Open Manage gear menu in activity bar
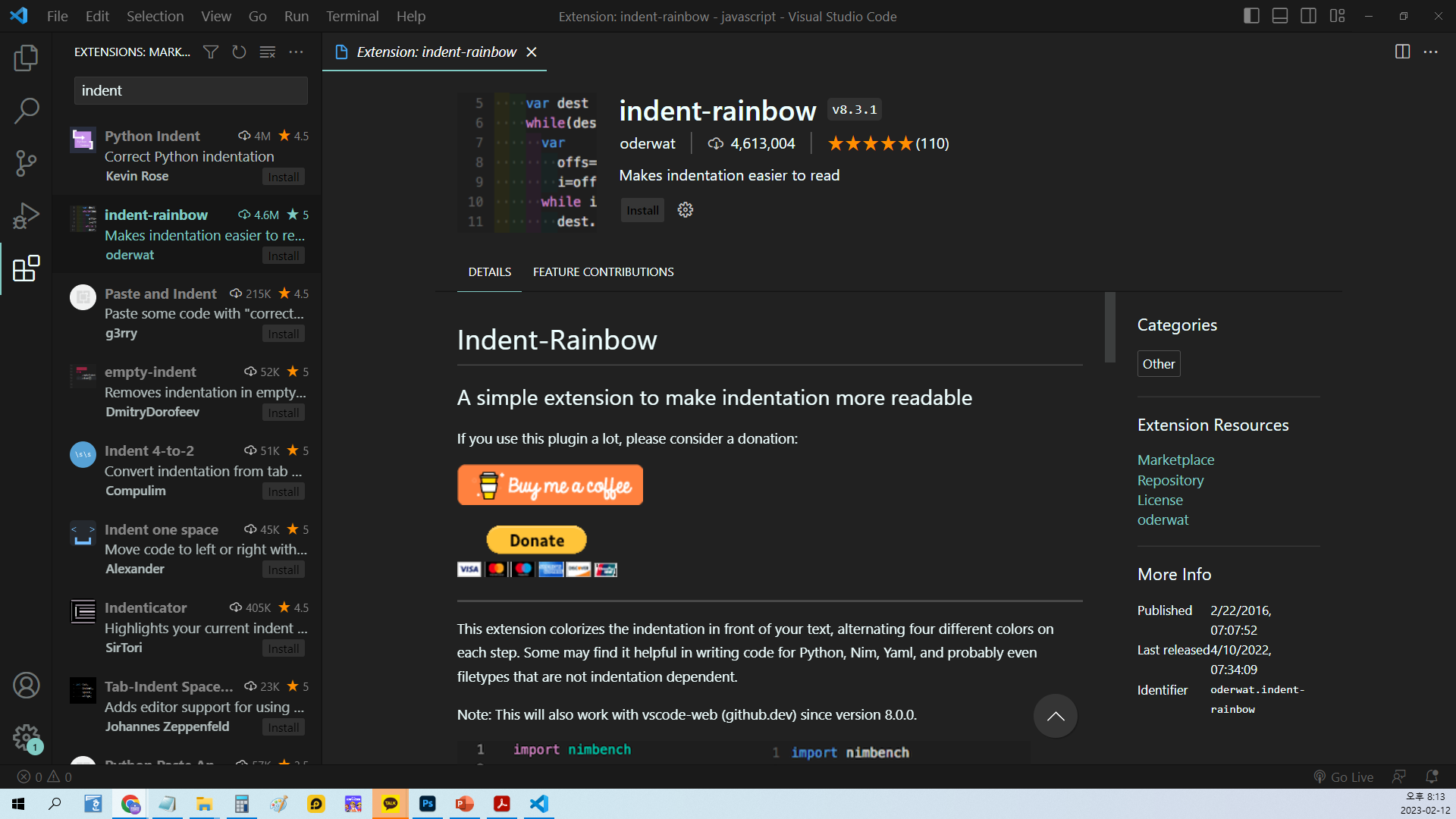 [26, 736]
